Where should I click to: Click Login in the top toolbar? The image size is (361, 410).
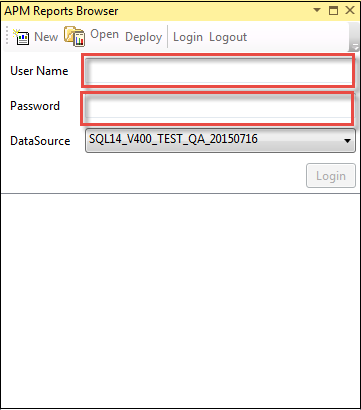[x=188, y=37]
